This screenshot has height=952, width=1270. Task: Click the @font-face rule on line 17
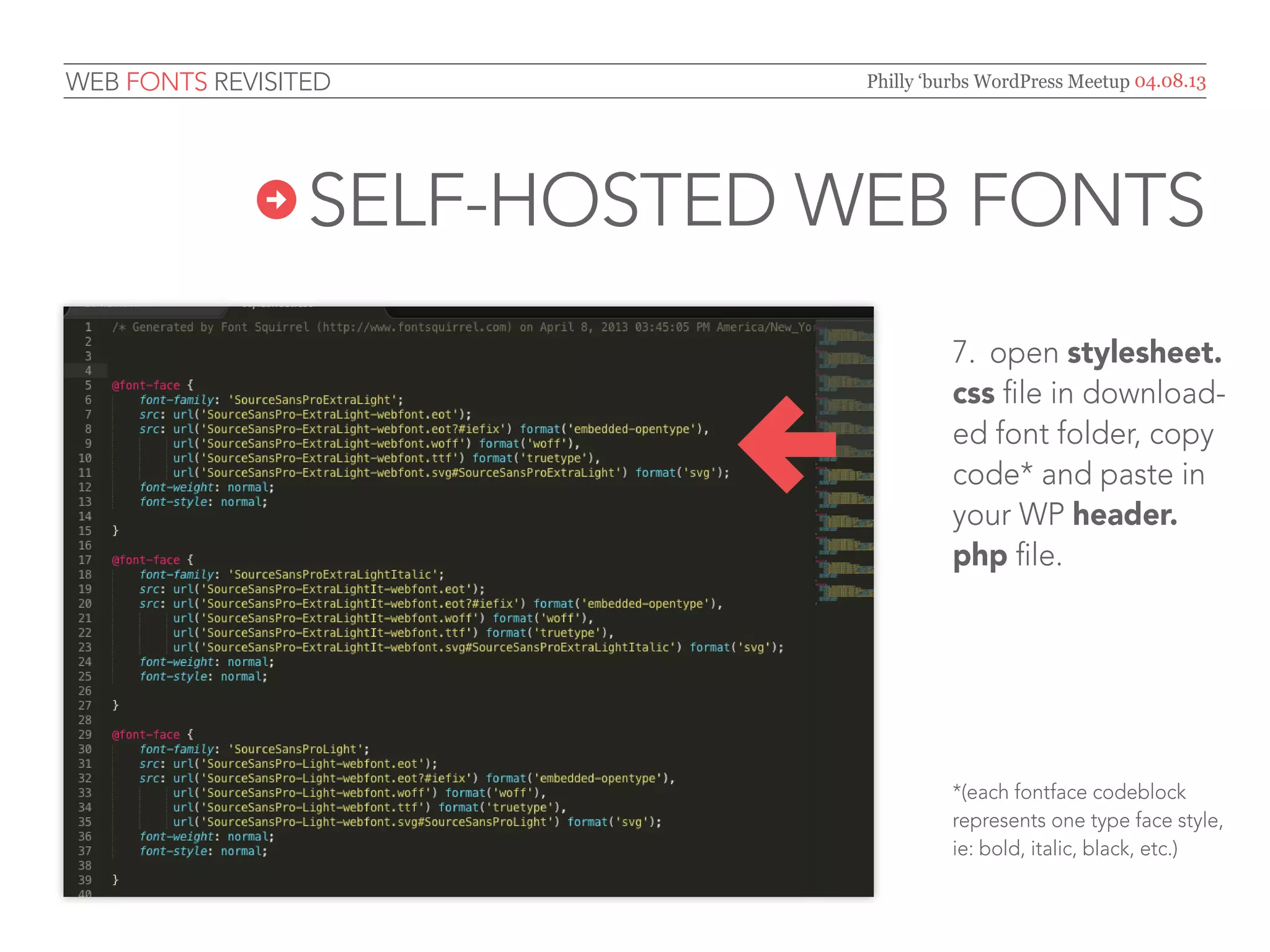(153, 560)
